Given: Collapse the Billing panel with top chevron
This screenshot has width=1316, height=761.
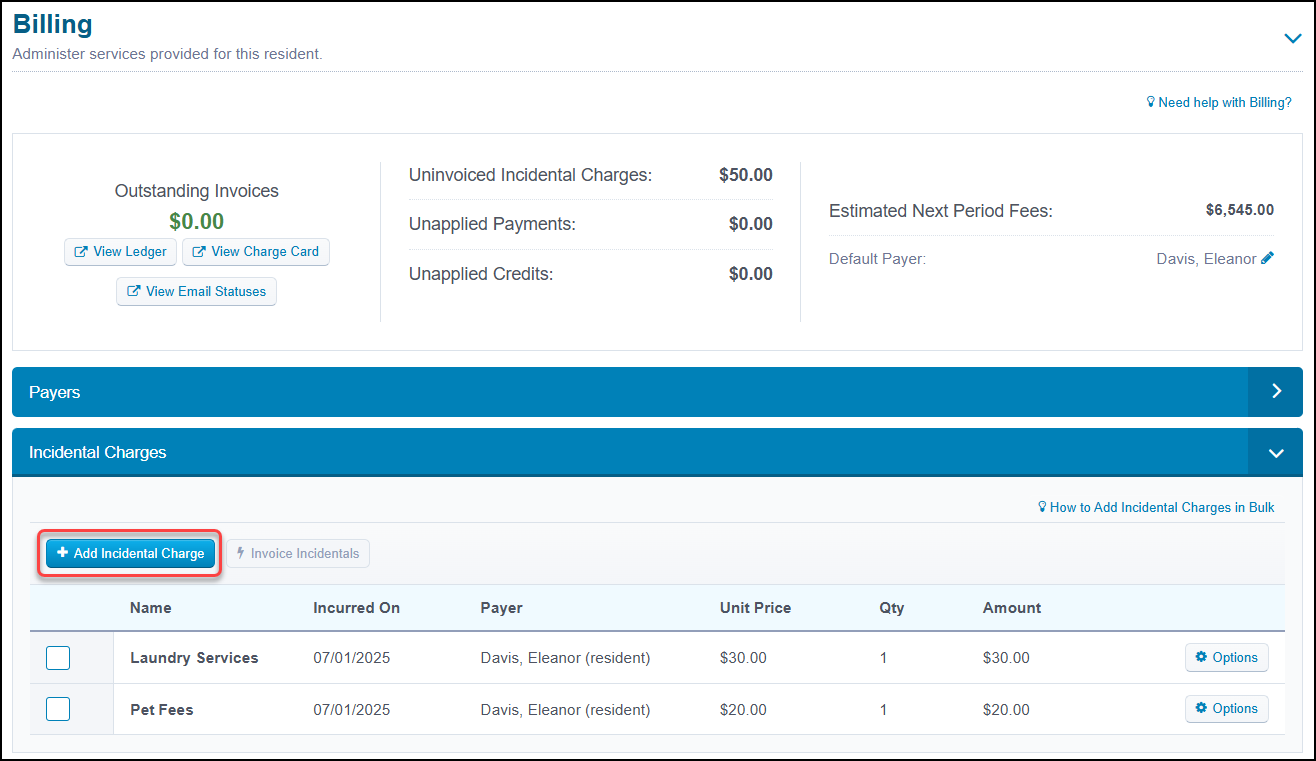Looking at the screenshot, I should coord(1293,38).
